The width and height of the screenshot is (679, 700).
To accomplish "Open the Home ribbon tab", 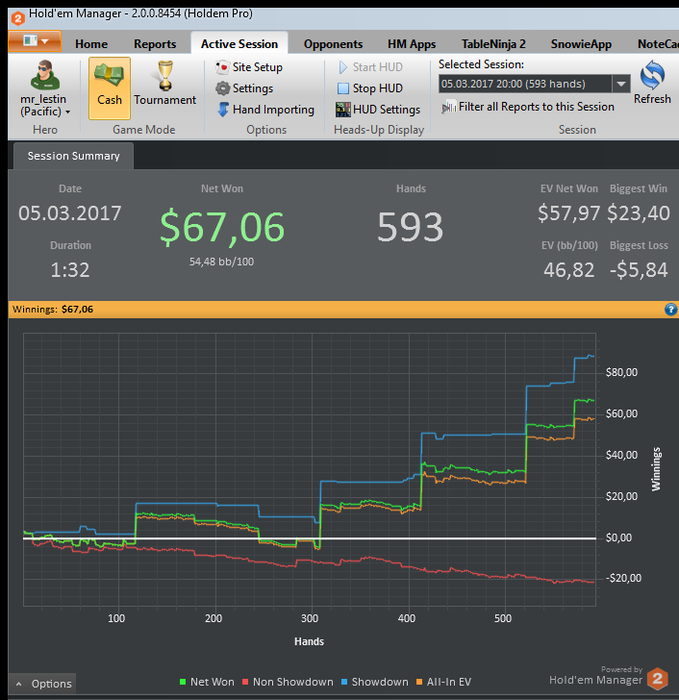I will 91,44.
